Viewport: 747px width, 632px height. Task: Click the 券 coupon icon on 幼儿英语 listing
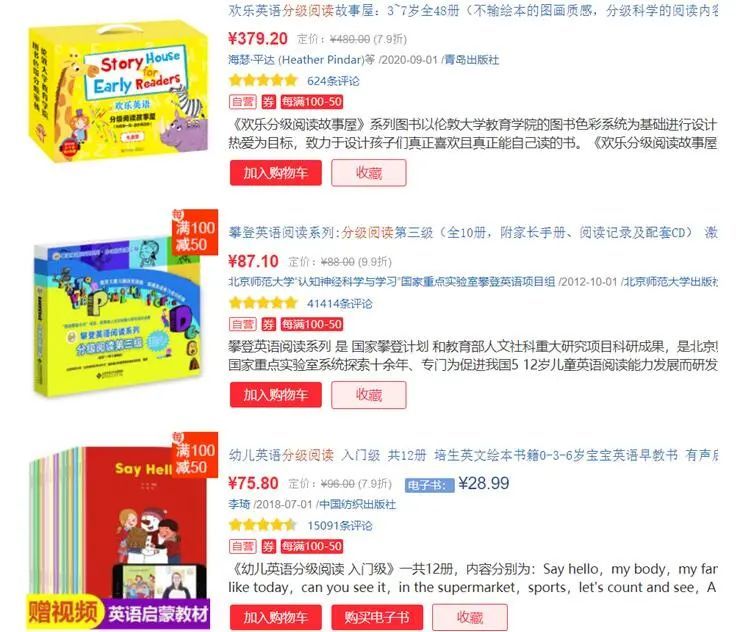point(268,546)
